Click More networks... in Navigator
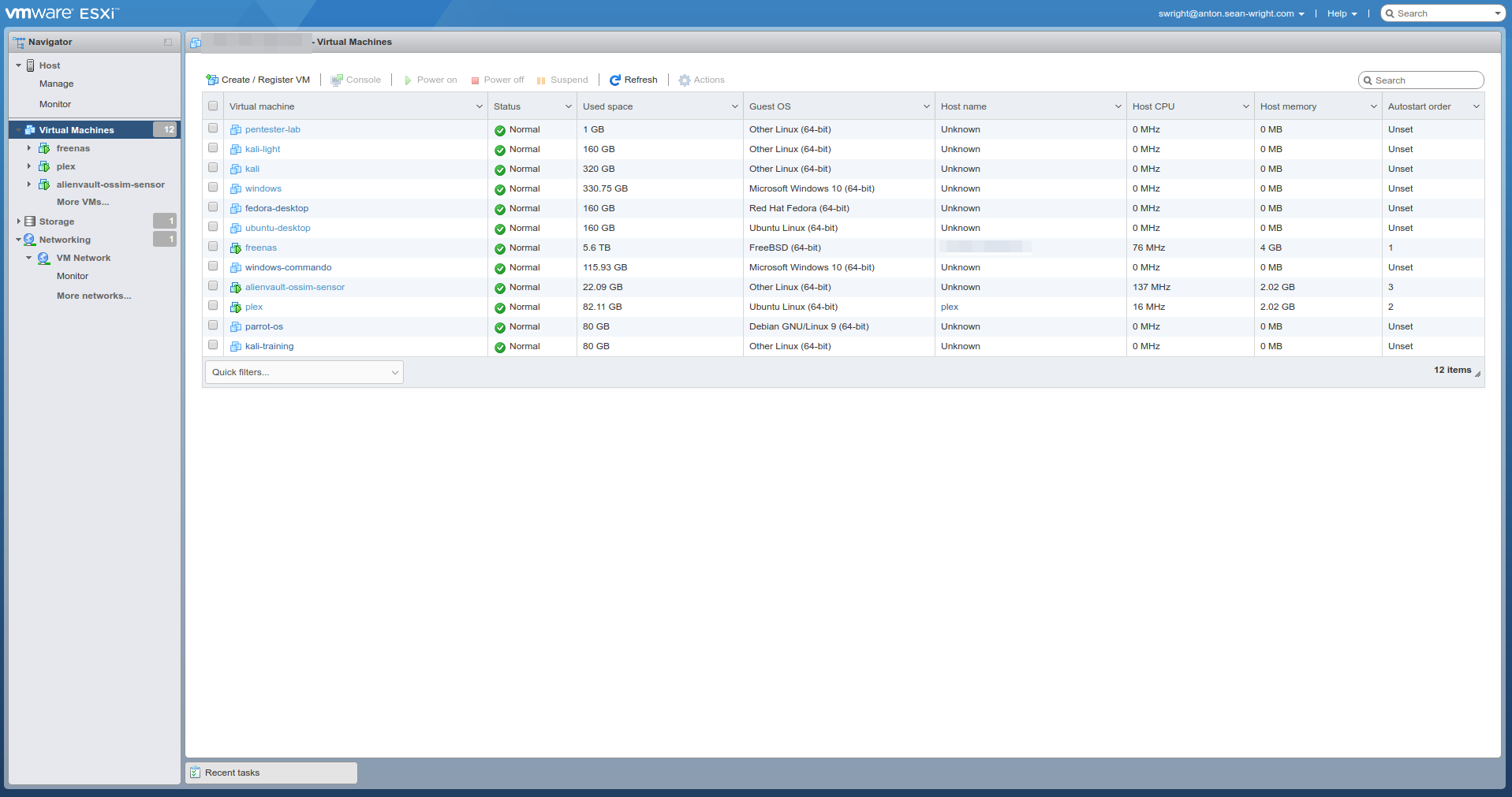 click(x=94, y=296)
